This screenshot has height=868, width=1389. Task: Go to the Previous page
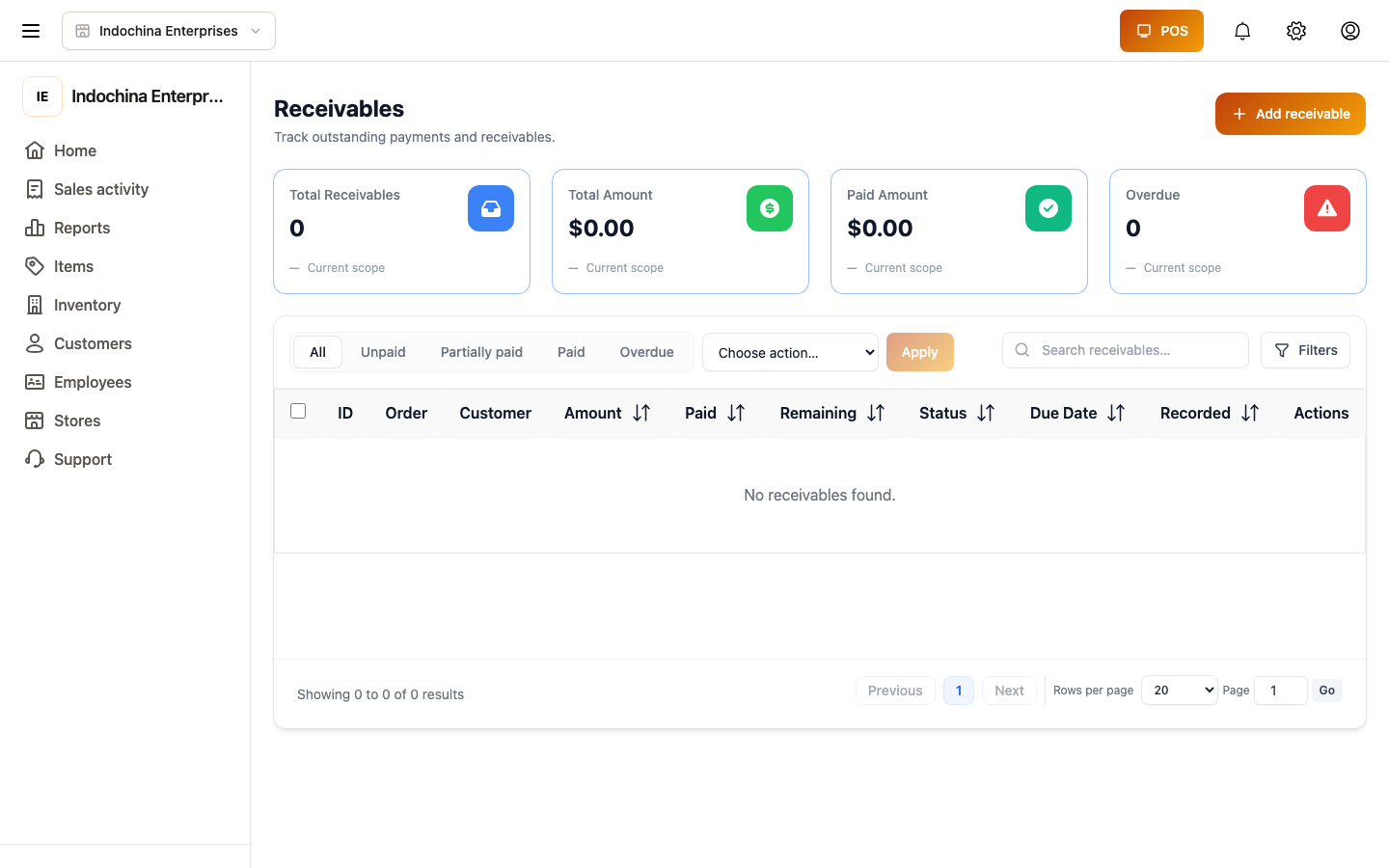[895, 691]
